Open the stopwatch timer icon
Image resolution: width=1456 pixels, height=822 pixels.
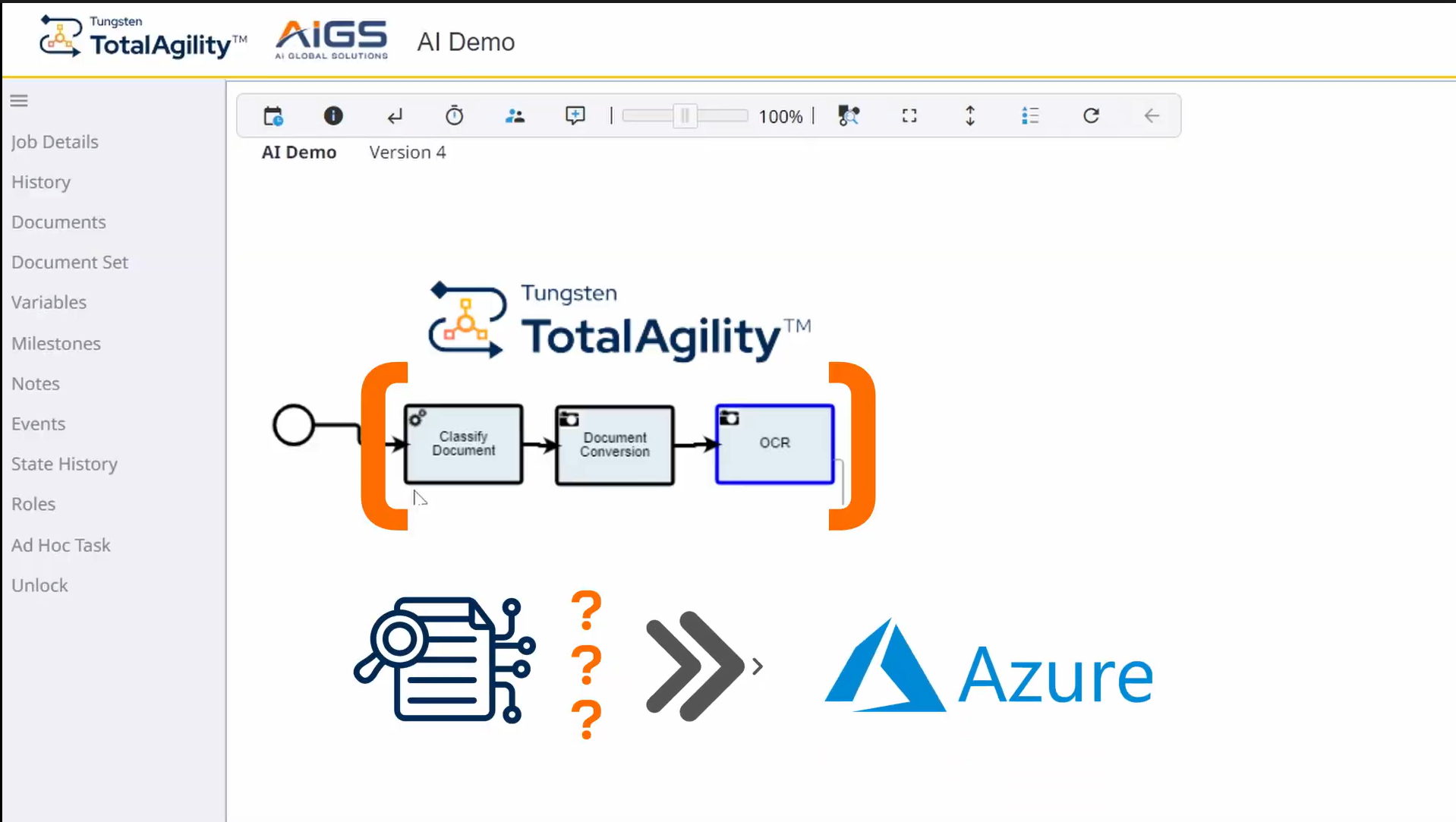pyautogui.click(x=454, y=116)
